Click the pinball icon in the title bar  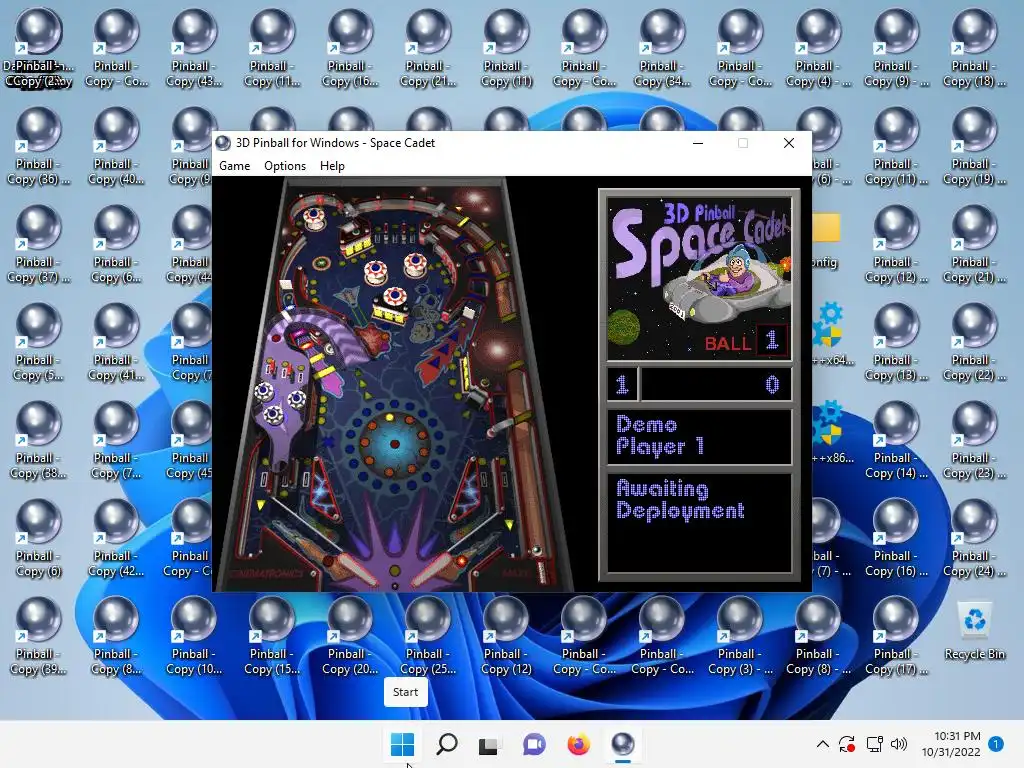(x=223, y=143)
